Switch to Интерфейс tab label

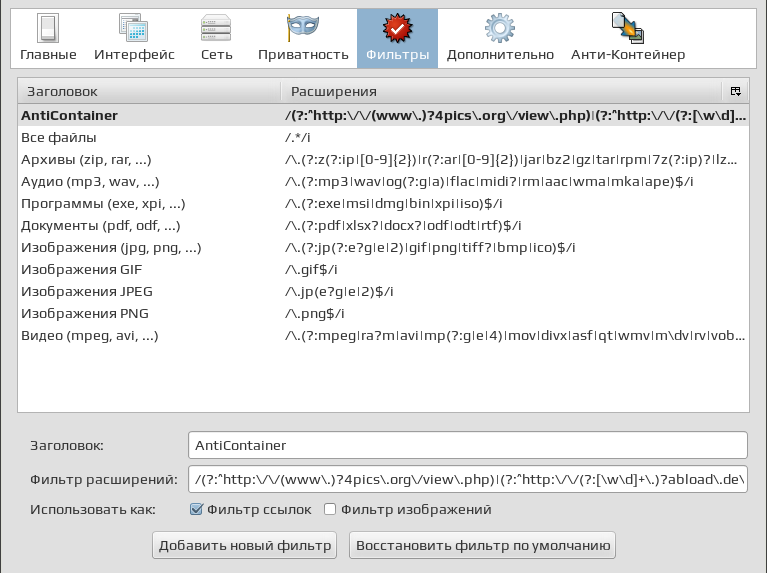(x=134, y=54)
